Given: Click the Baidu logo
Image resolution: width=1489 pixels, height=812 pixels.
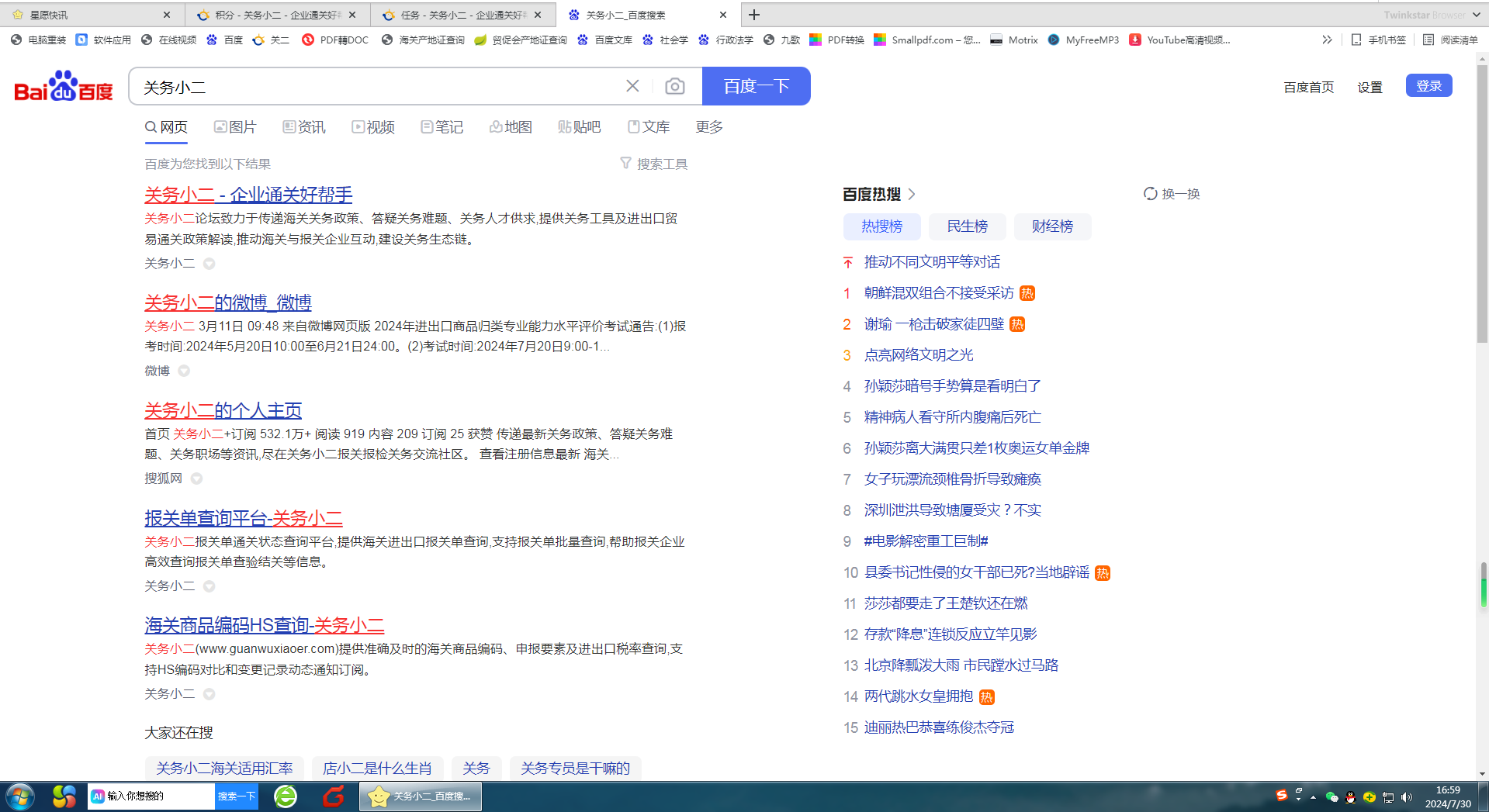Looking at the screenshot, I should click(x=64, y=86).
